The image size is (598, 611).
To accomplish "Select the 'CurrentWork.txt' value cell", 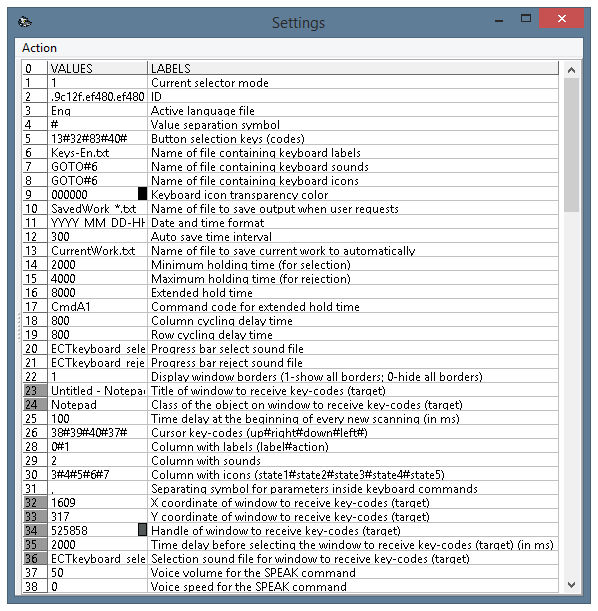I will [97, 251].
